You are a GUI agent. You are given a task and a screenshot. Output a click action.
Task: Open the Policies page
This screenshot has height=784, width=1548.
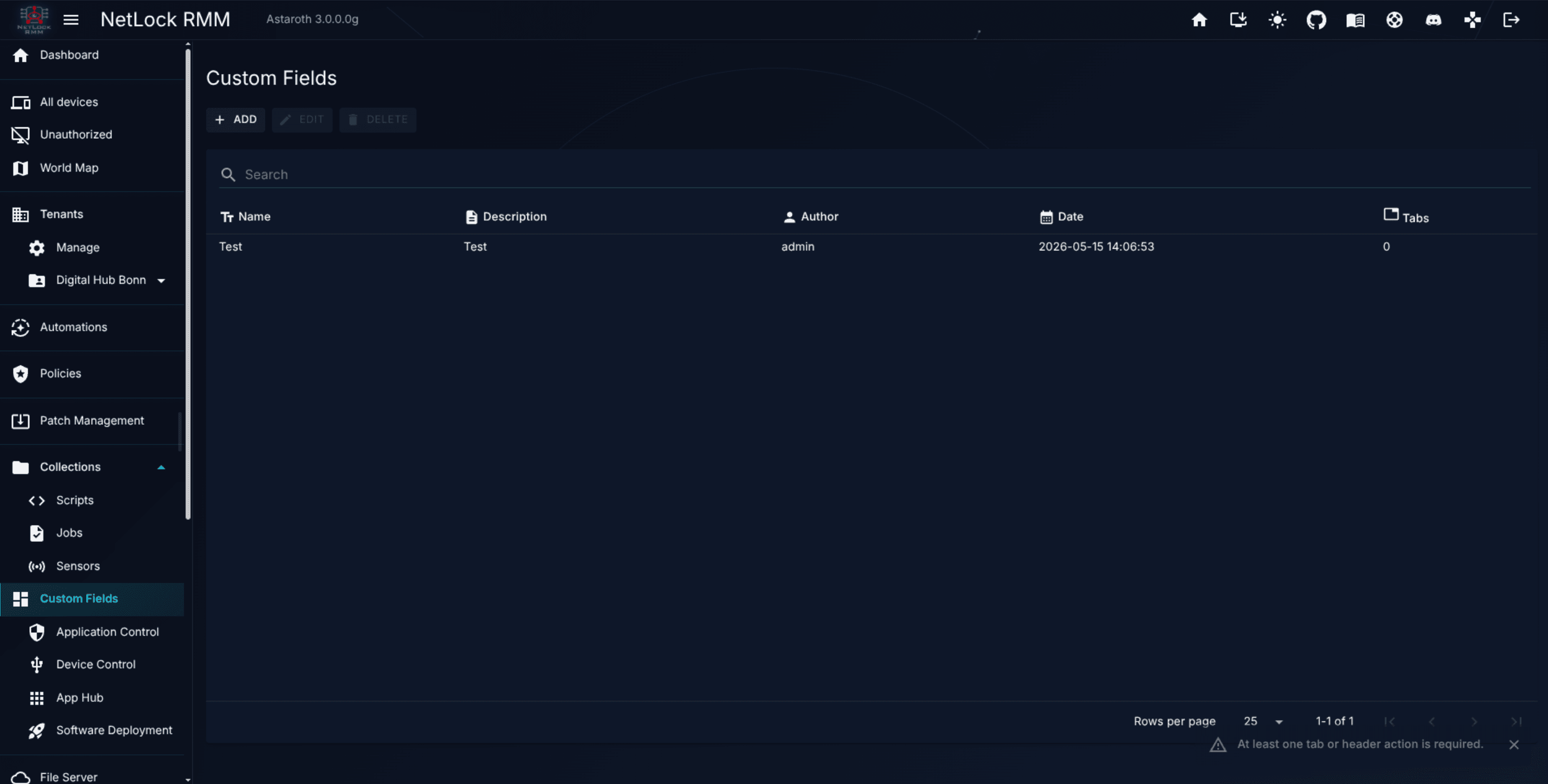pos(92,374)
